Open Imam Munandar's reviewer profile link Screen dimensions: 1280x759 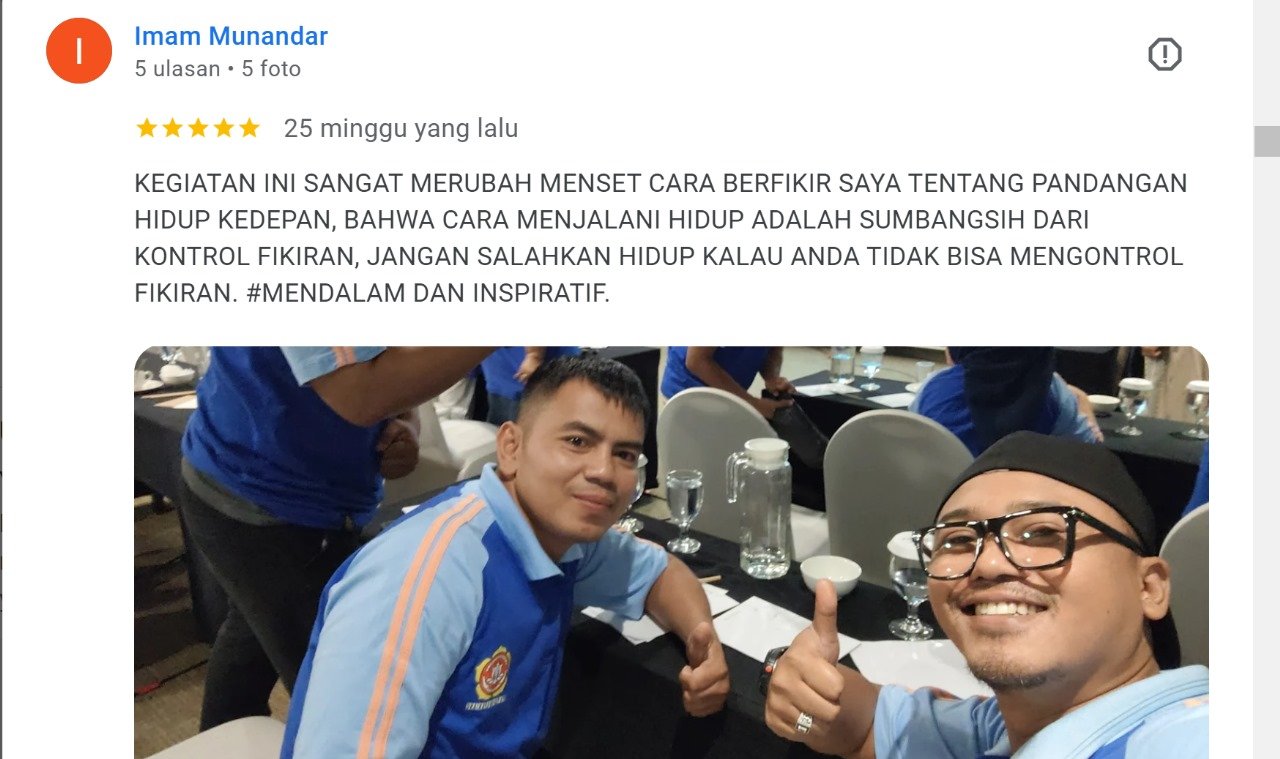[x=231, y=37]
